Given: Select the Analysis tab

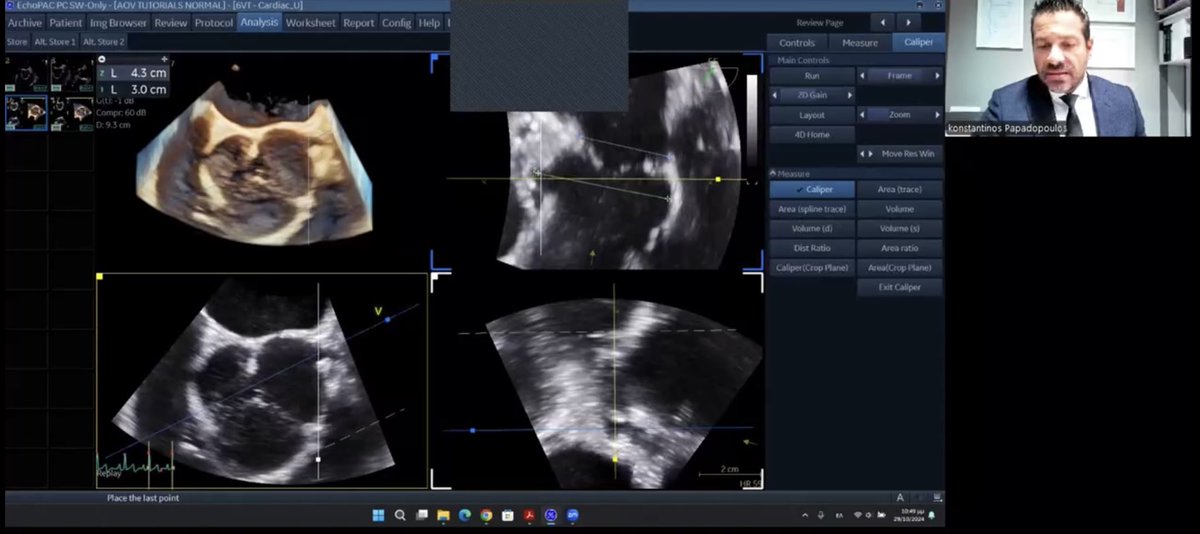Looking at the screenshot, I should [x=259, y=22].
